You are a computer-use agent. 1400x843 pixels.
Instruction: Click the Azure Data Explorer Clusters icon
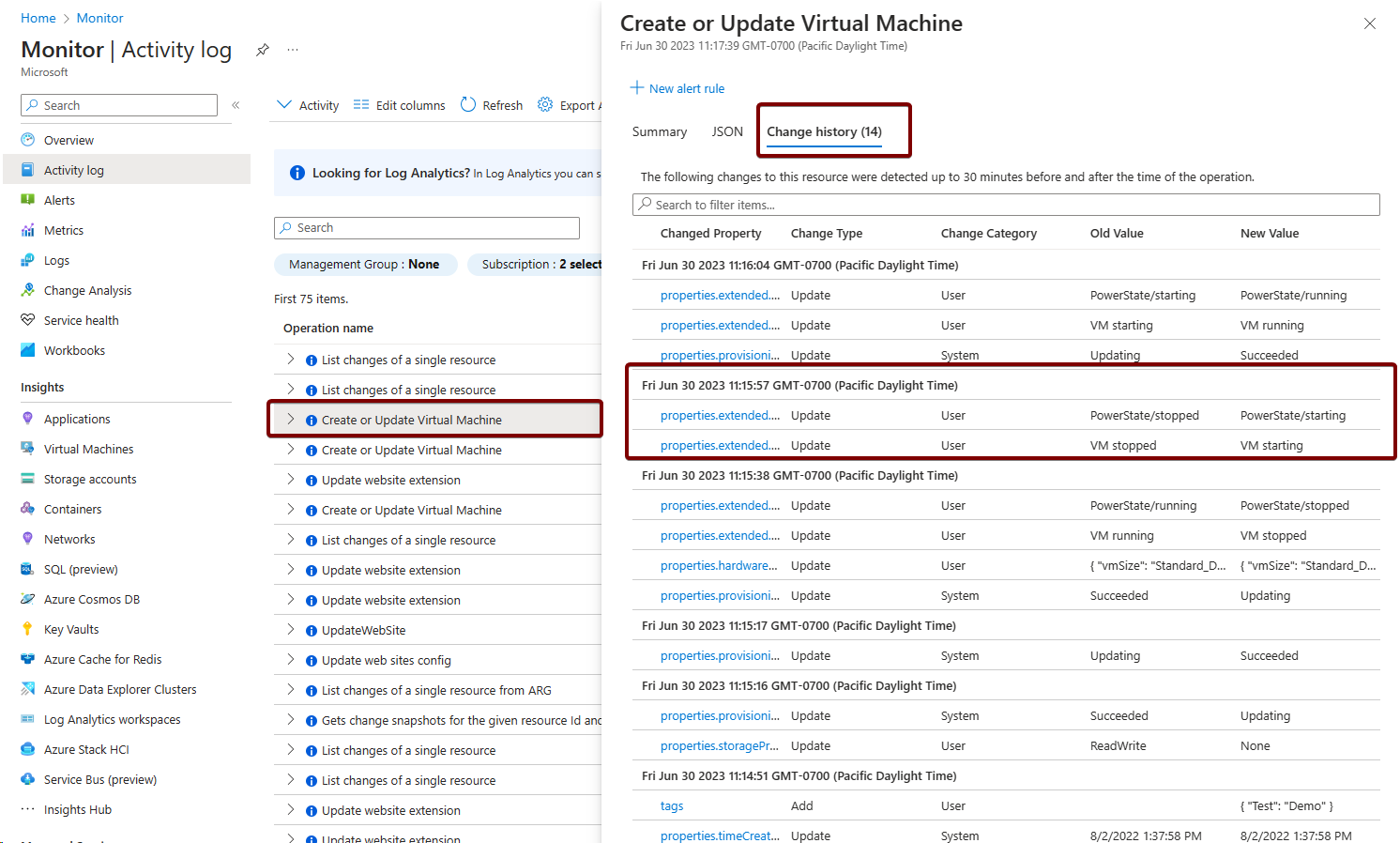(28, 689)
